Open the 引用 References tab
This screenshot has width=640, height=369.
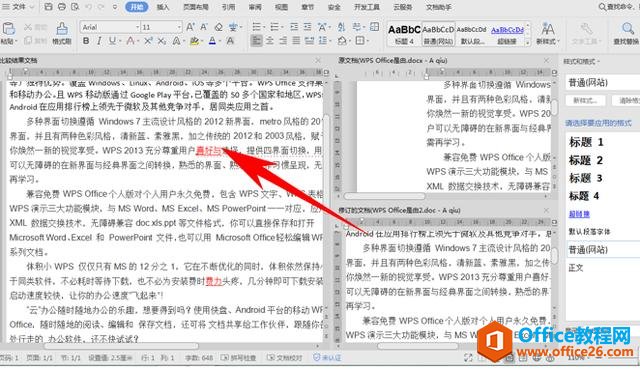228,7
